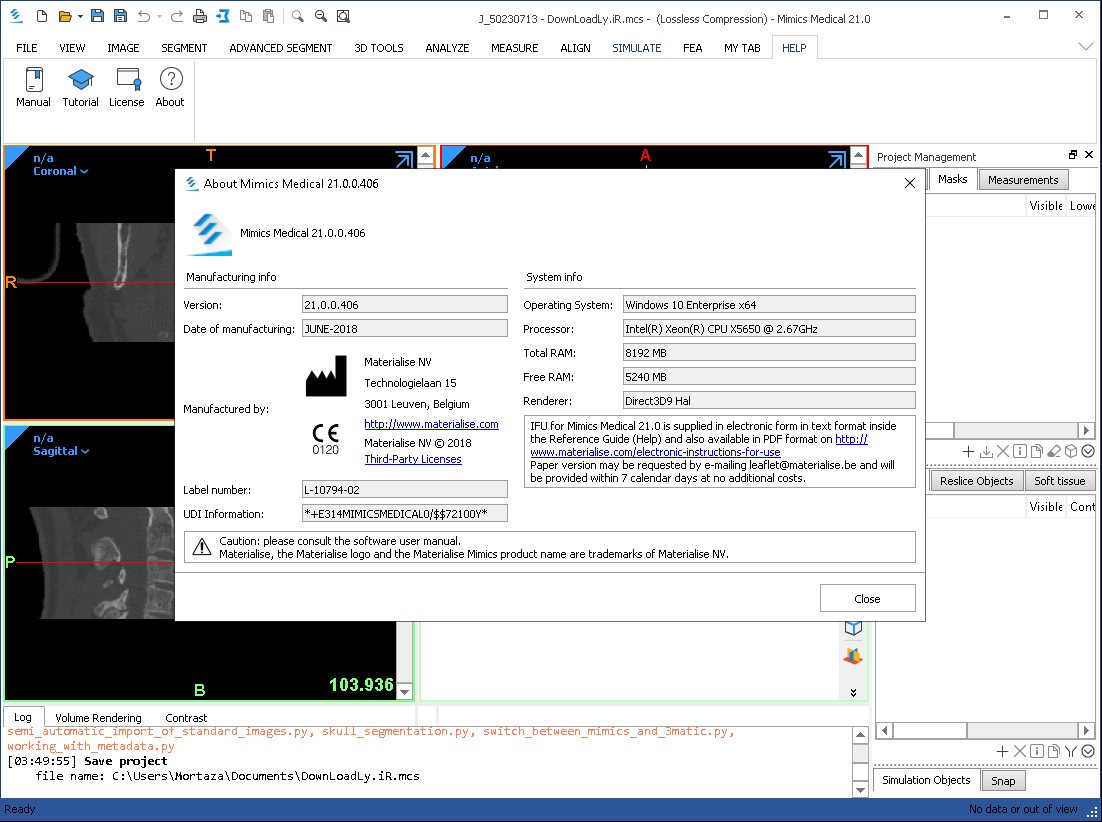Launch the Tutorial from the Help ribbon
This screenshot has width=1102, height=822.
80,87
